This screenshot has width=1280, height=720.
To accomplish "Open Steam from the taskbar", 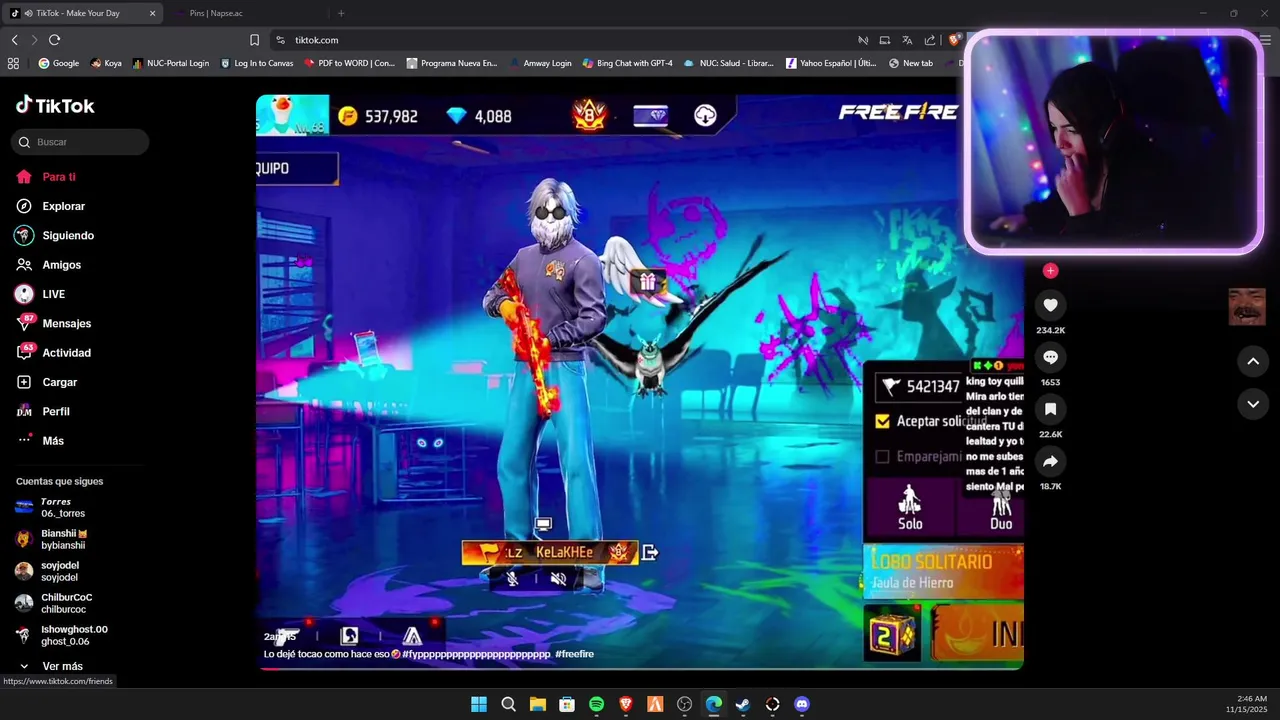I will [743, 704].
